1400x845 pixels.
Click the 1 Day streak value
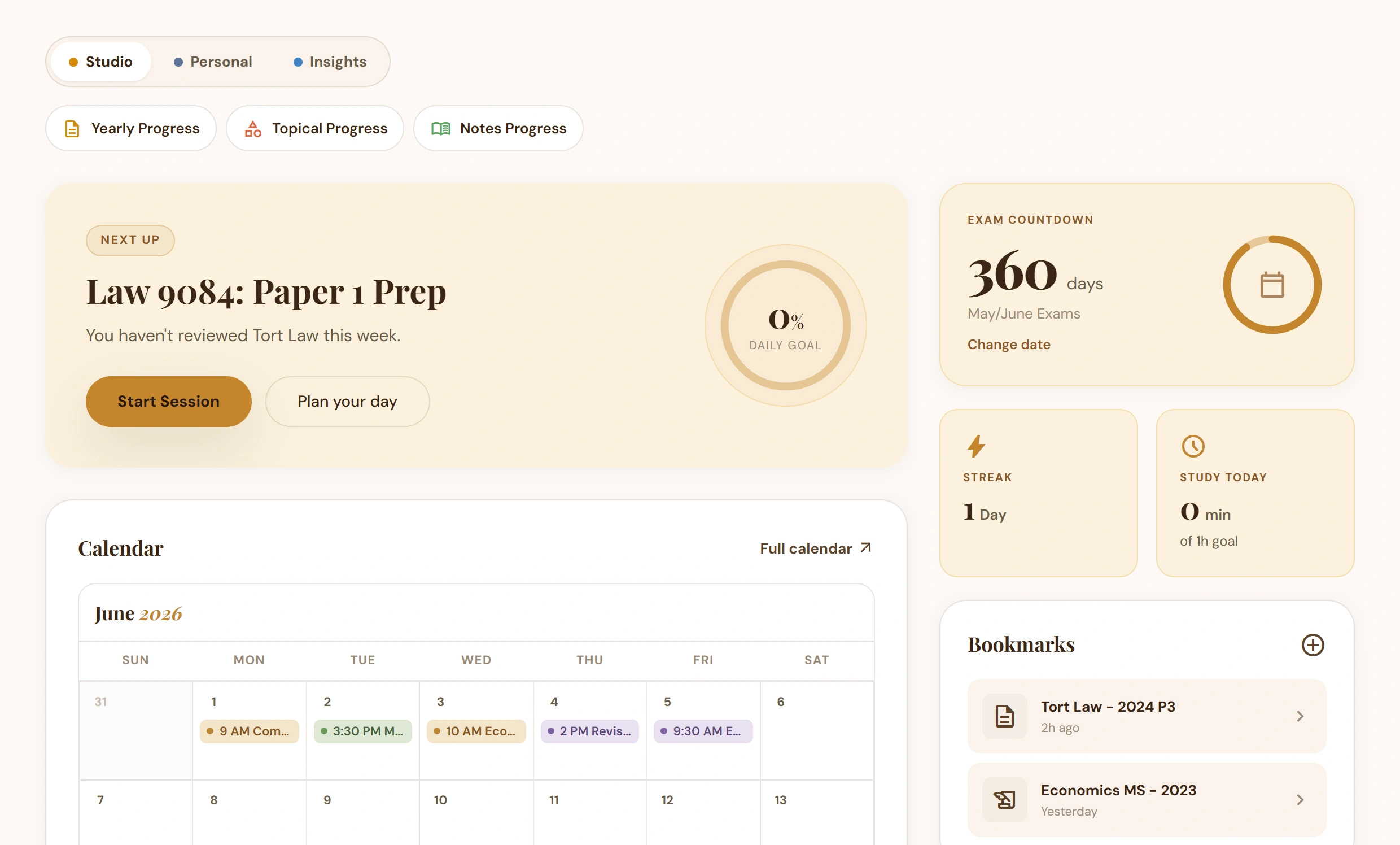tap(985, 513)
